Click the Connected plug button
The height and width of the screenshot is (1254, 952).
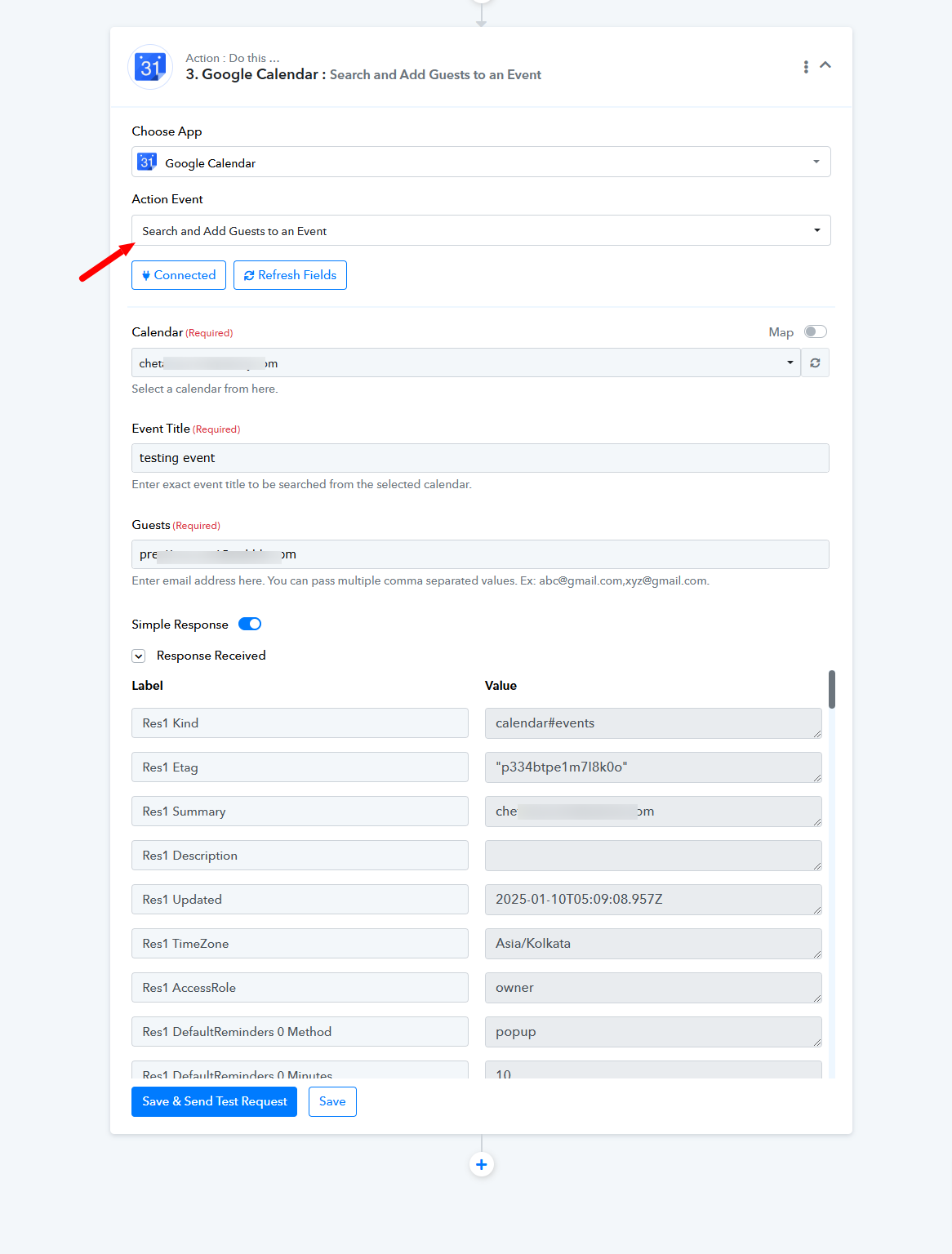pos(179,275)
